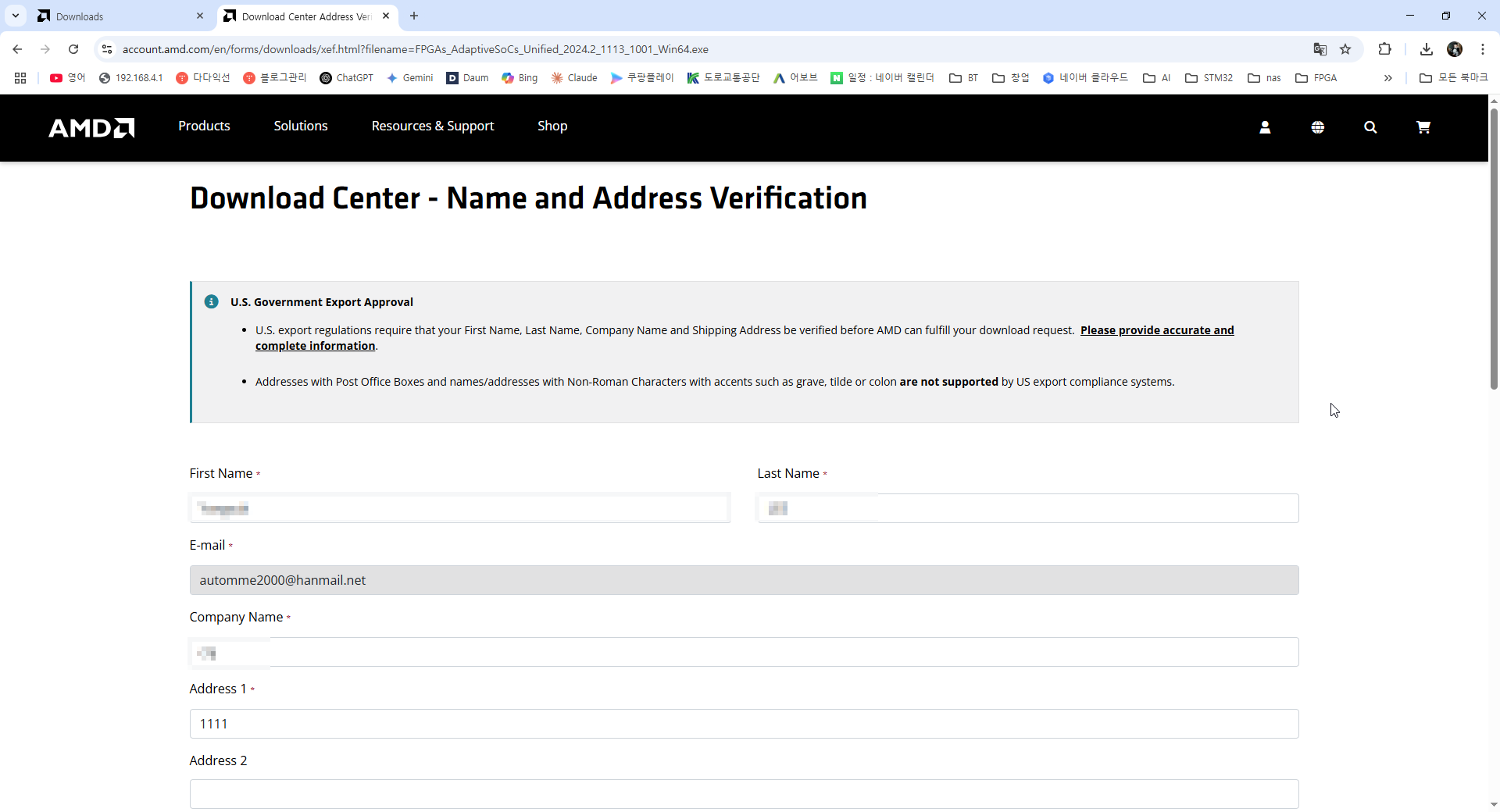Click the browser back arrow
Screen dimensions: 1500x812
[x=17, y=49]
